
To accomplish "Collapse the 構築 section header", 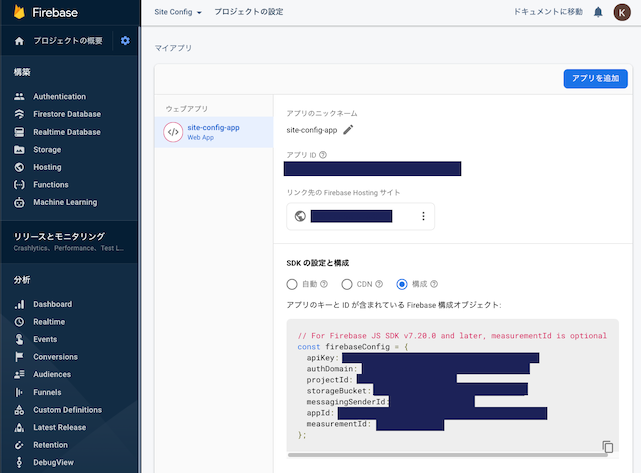I will (22, 72).
